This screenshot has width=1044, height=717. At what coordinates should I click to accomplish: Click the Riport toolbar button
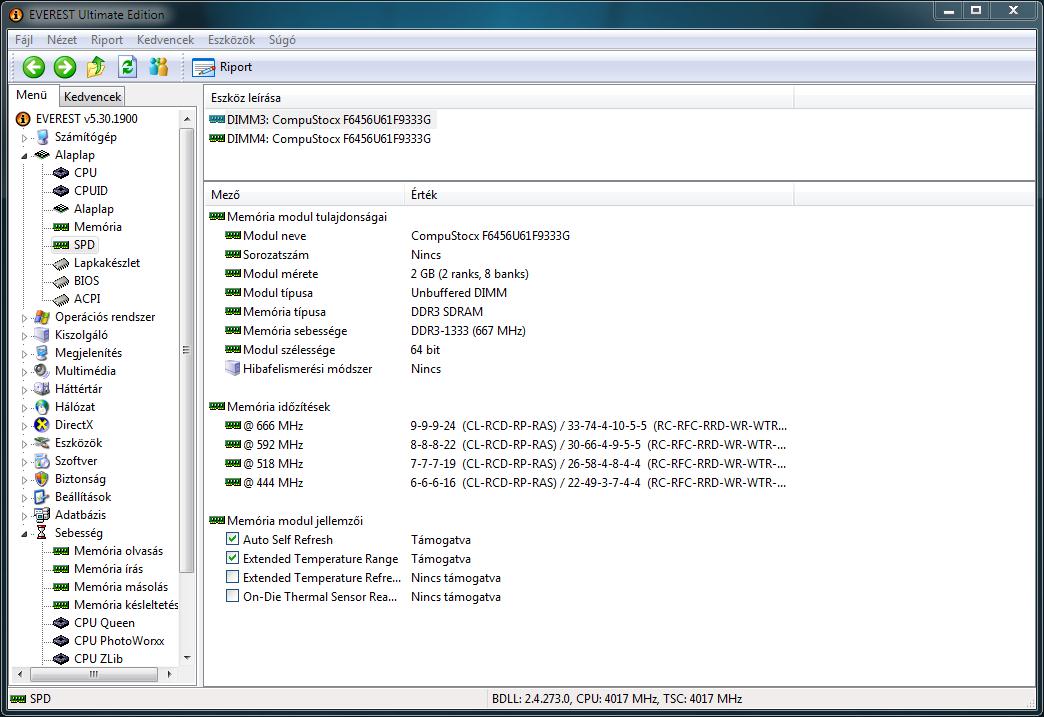222,67
